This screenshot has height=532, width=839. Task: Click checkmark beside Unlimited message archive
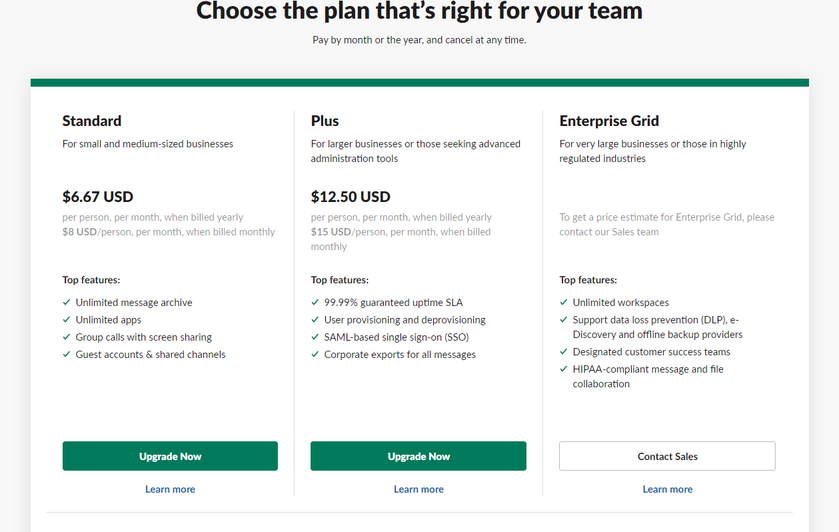(66, 303)
